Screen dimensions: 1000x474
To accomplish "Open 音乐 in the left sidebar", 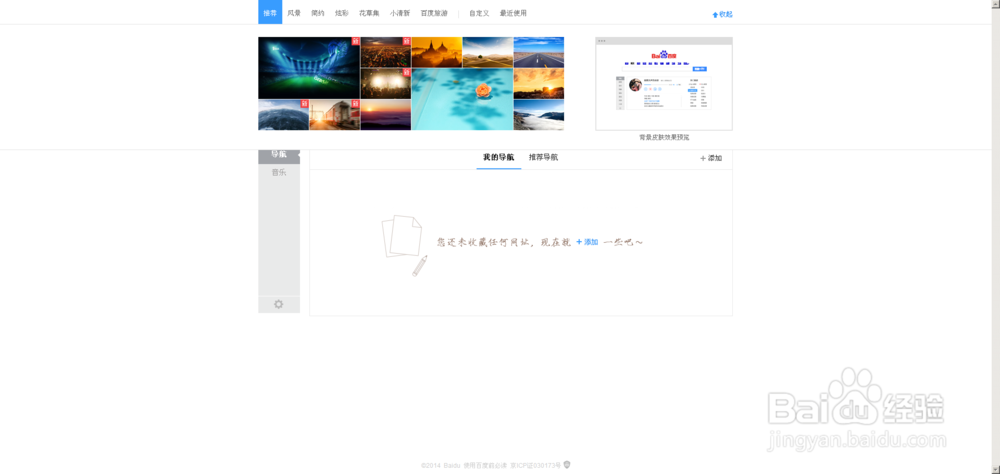I will [279, 172].
